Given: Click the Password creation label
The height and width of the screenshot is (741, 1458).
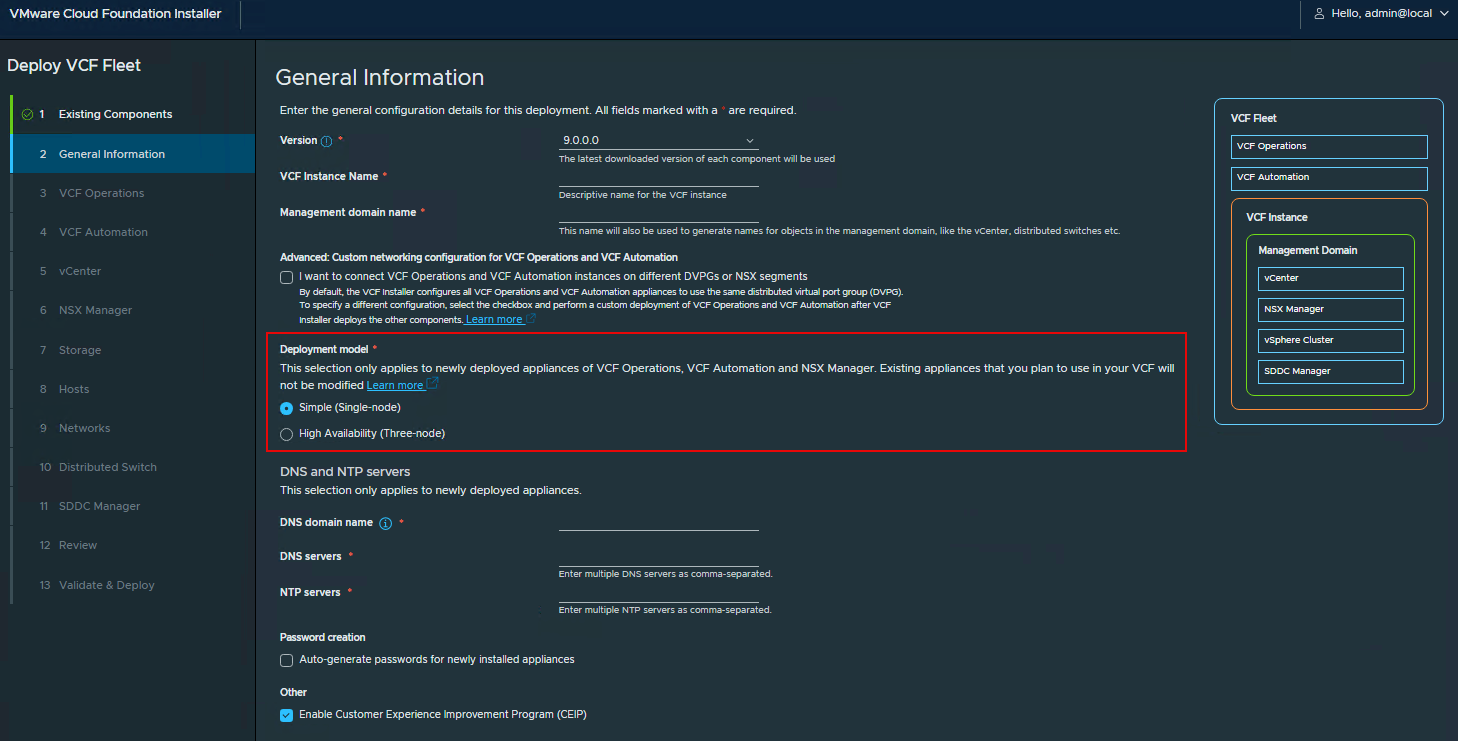Looking at the screenshot, I should 323,637.
